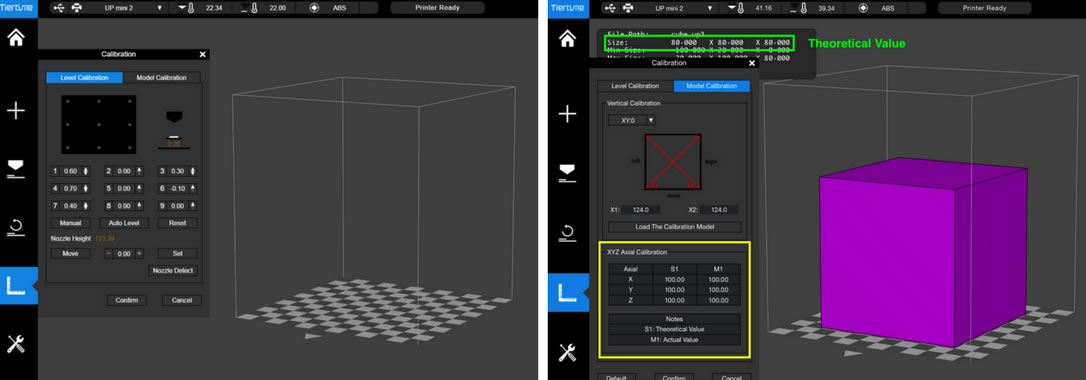Image resolution: width=1086 pixels, height=380 pixels.
Task: Click the X axis M1 value cell
Action: click(718, 280)
